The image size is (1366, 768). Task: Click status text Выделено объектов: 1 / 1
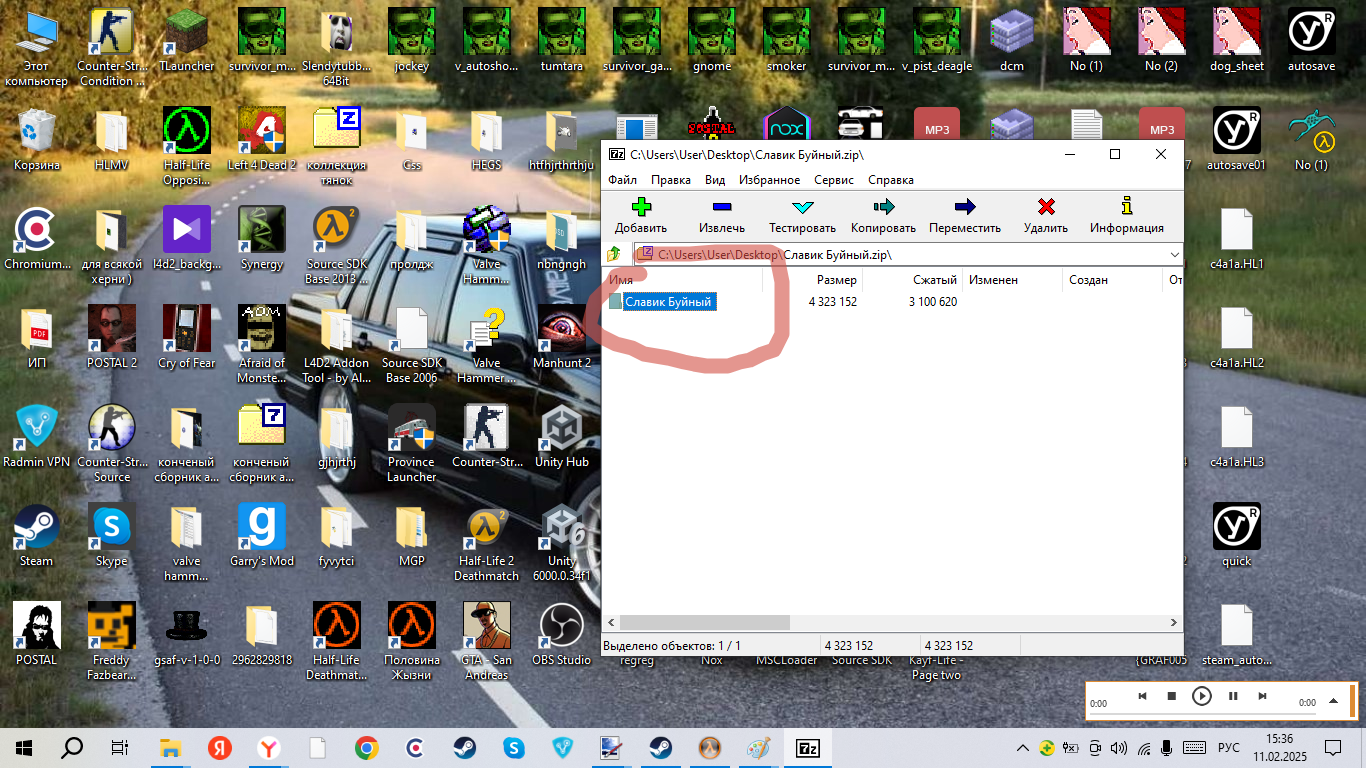pos(672,646)
